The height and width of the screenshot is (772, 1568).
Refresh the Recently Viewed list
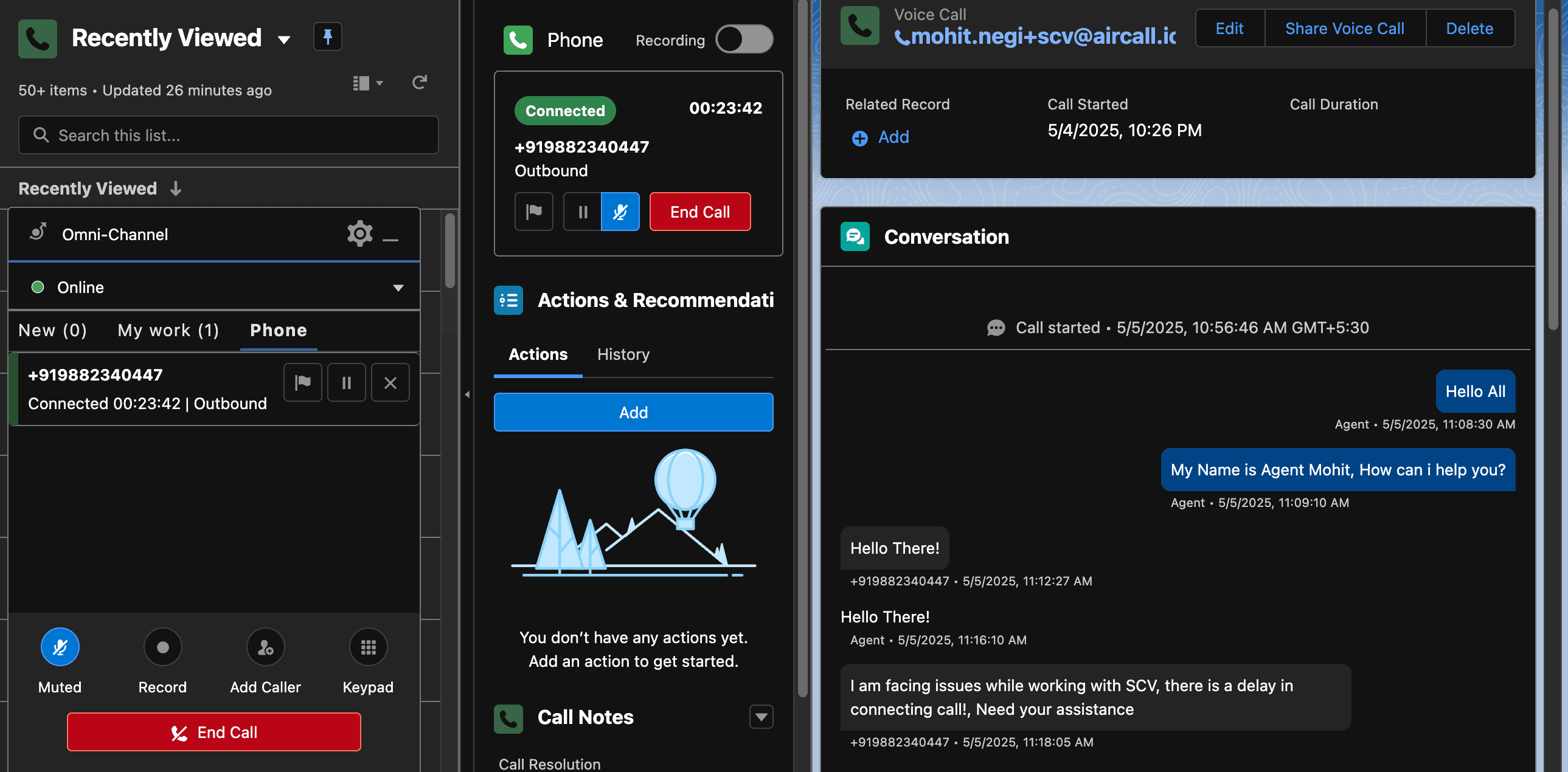420,82
